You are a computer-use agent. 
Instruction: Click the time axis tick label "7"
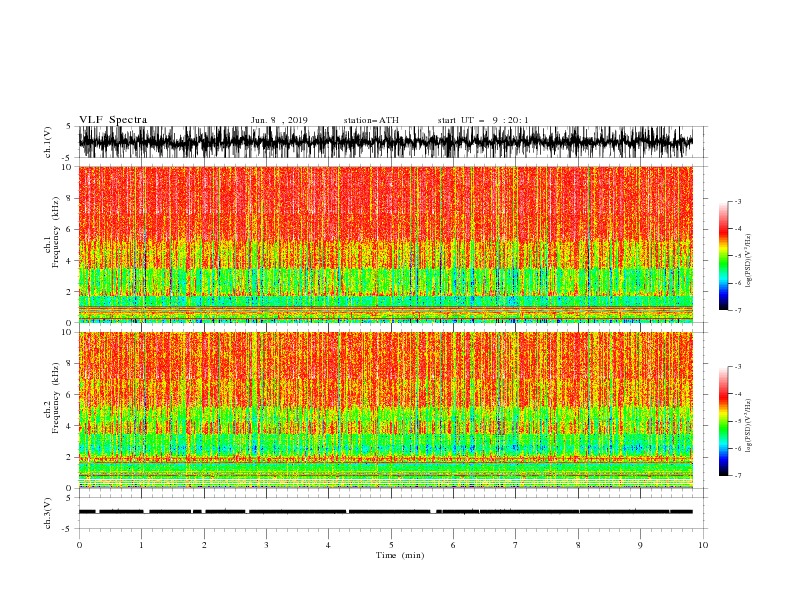(x=516, y=545)
